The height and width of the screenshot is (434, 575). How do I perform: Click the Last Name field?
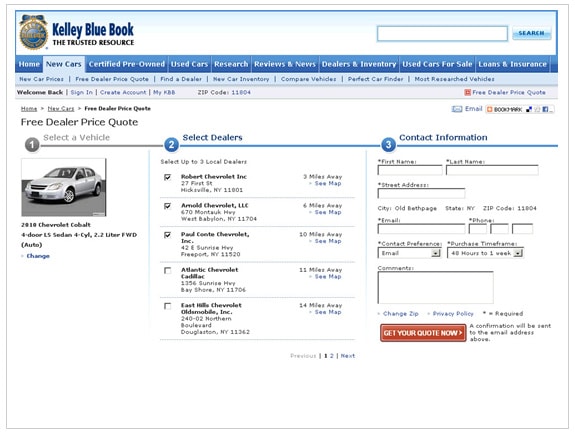tap(492, 170)
